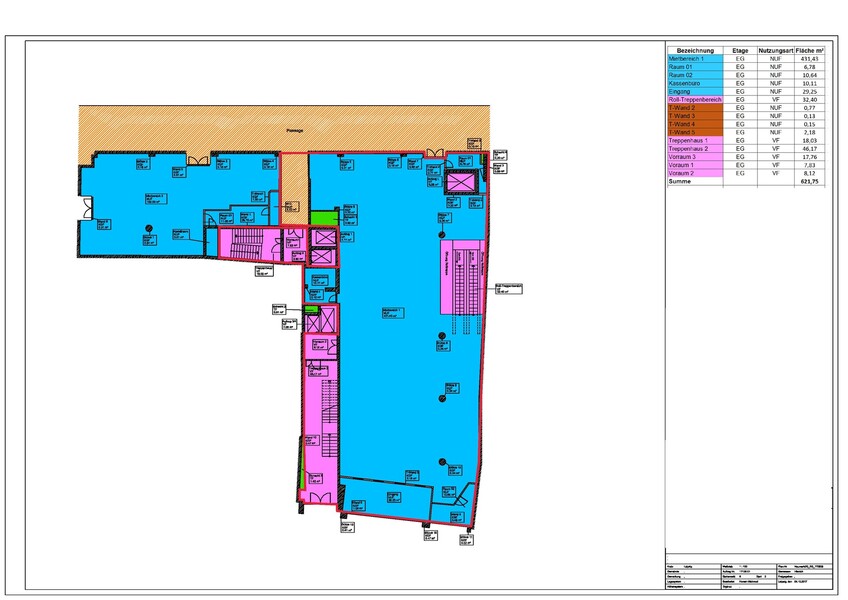Click the staircase symbol in the upper pink stairwell
848x600 pixels.
[244, 241]
